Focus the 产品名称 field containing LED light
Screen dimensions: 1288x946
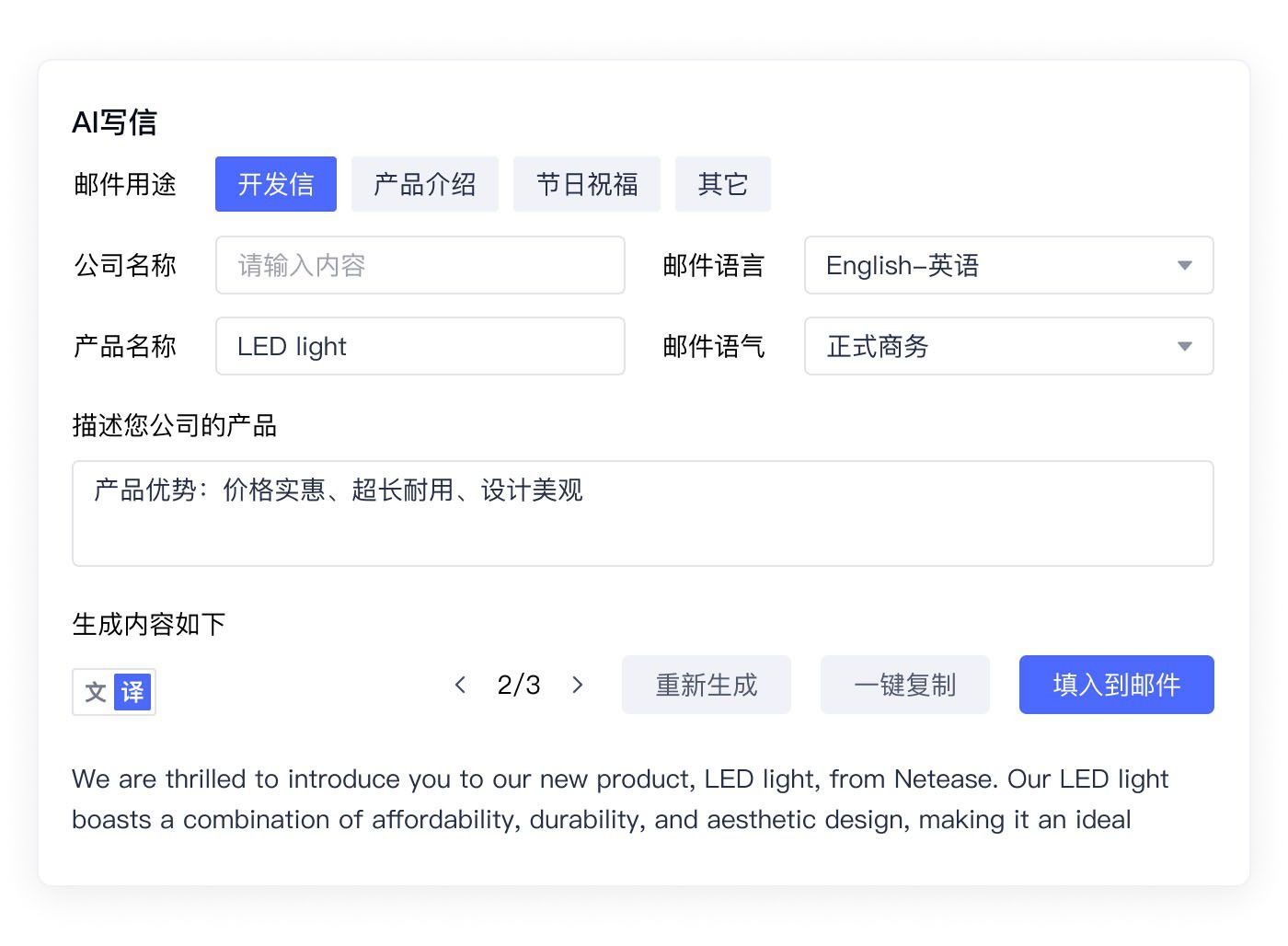[420, 346]
